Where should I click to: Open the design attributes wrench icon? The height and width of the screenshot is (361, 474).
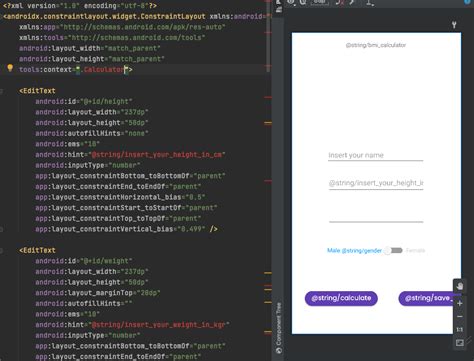click(x=454, y=25)
